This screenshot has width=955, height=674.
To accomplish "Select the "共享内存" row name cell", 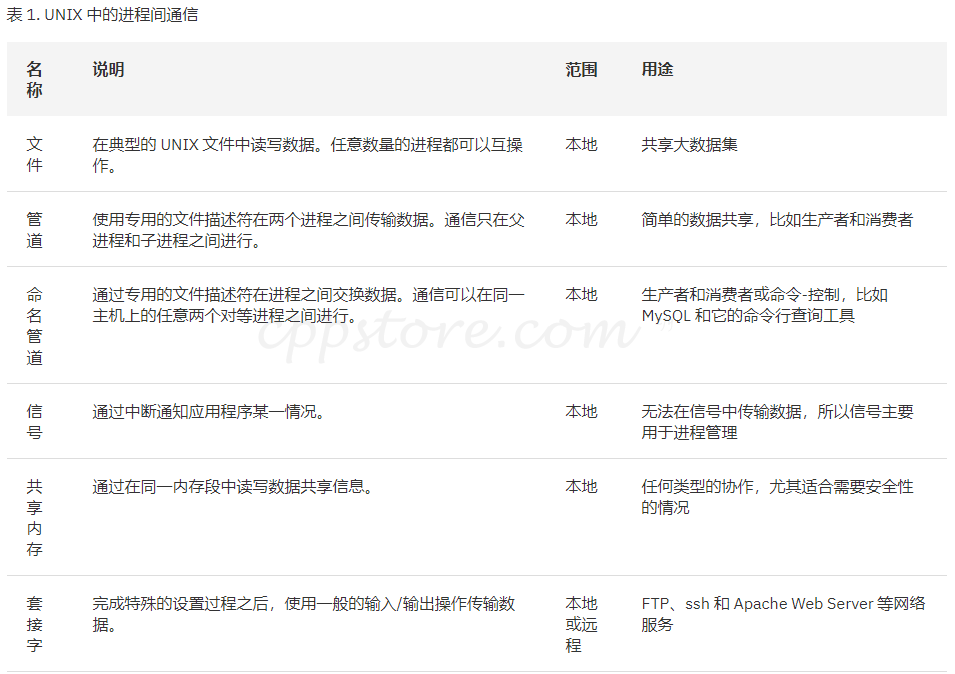I will click(x=35, y=518).
